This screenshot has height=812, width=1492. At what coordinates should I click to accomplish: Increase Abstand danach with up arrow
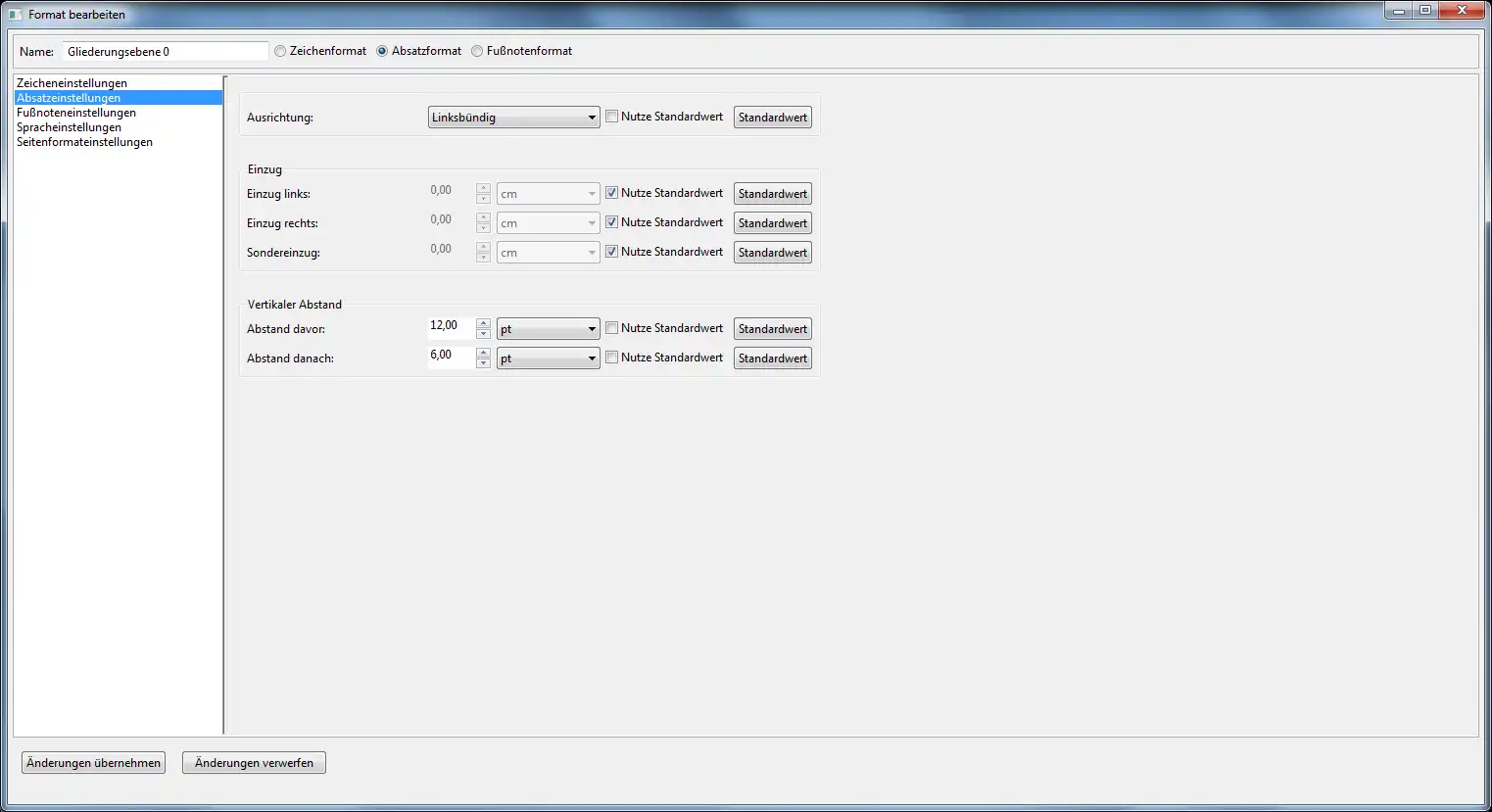483,353
